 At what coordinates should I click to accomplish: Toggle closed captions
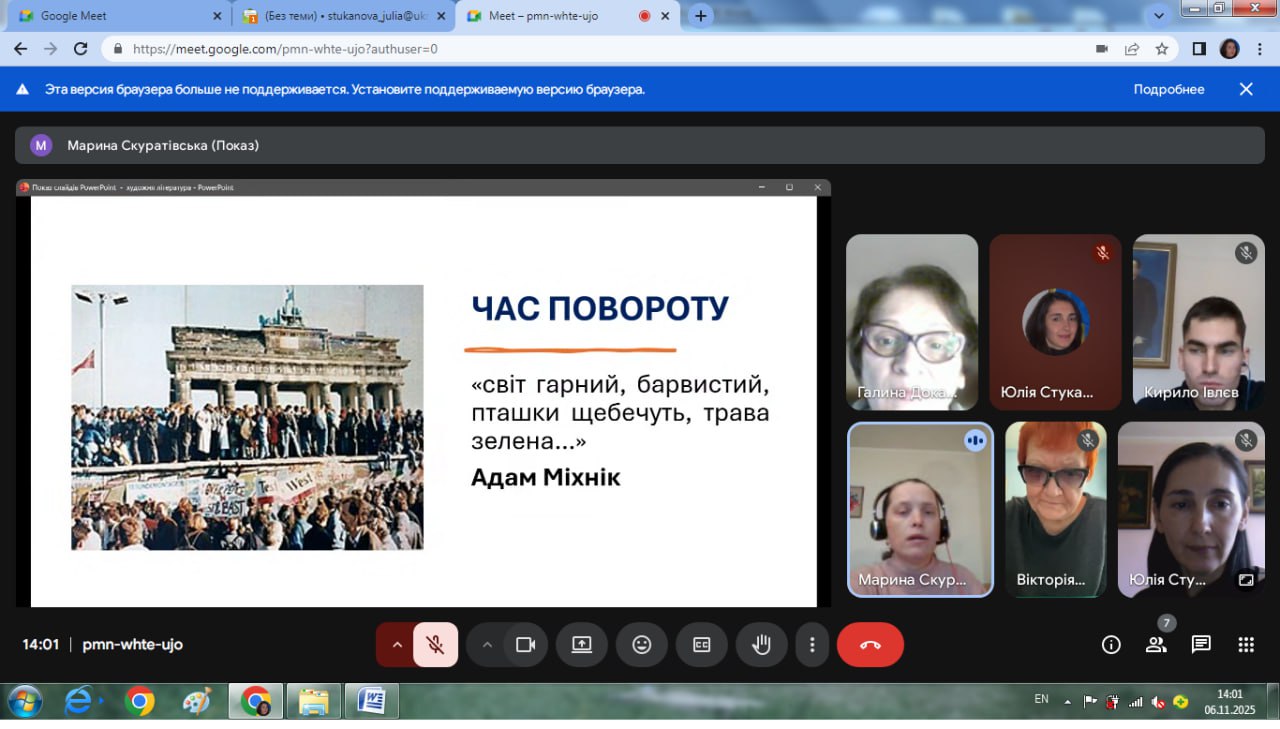(702, 645)
